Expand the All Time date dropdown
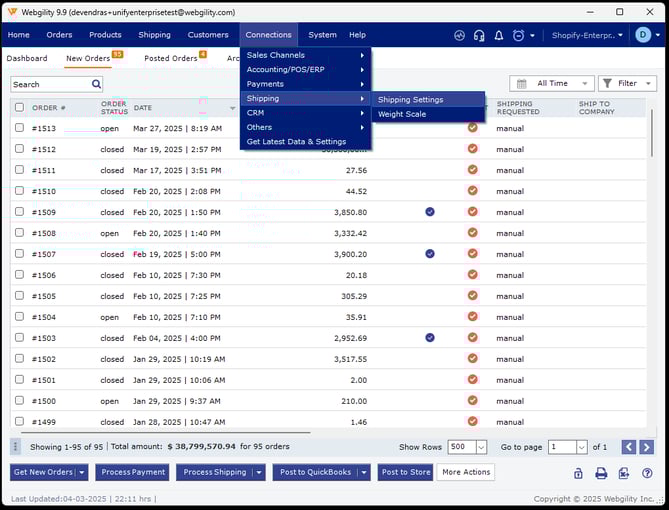Screen dimensions: 669x510 [551, 84]
